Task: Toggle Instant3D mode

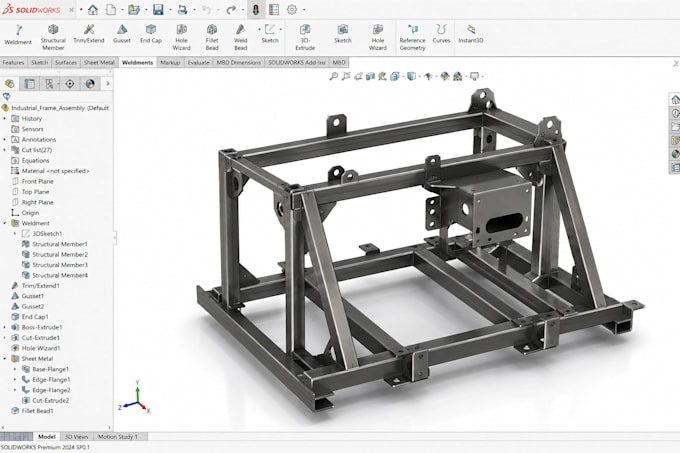Action: tap(471, 34)
